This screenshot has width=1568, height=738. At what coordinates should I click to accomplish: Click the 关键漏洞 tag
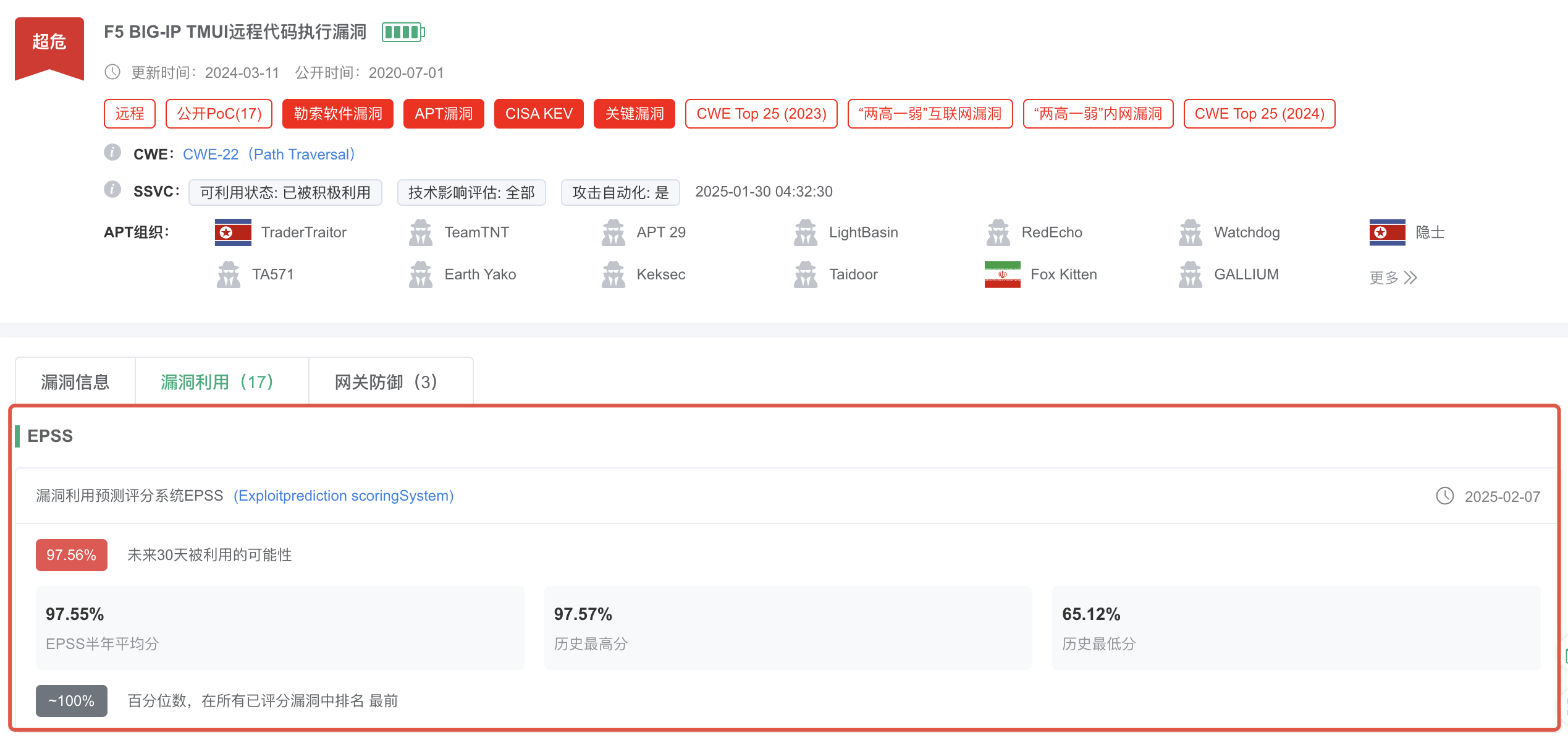click(x=634, y=114)
